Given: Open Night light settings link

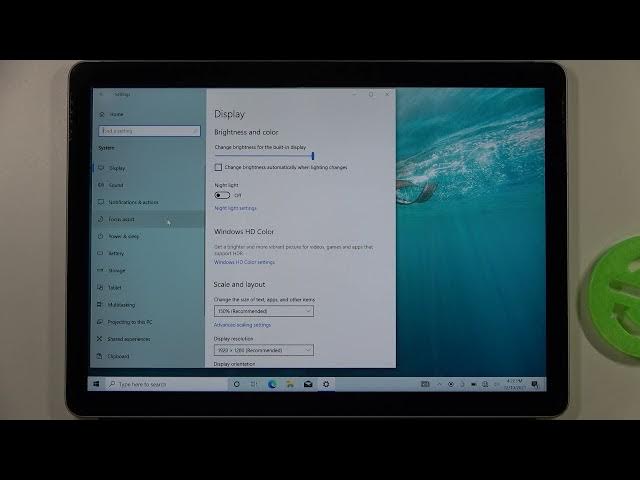Looking at the screenshot, I should [236, 208].
